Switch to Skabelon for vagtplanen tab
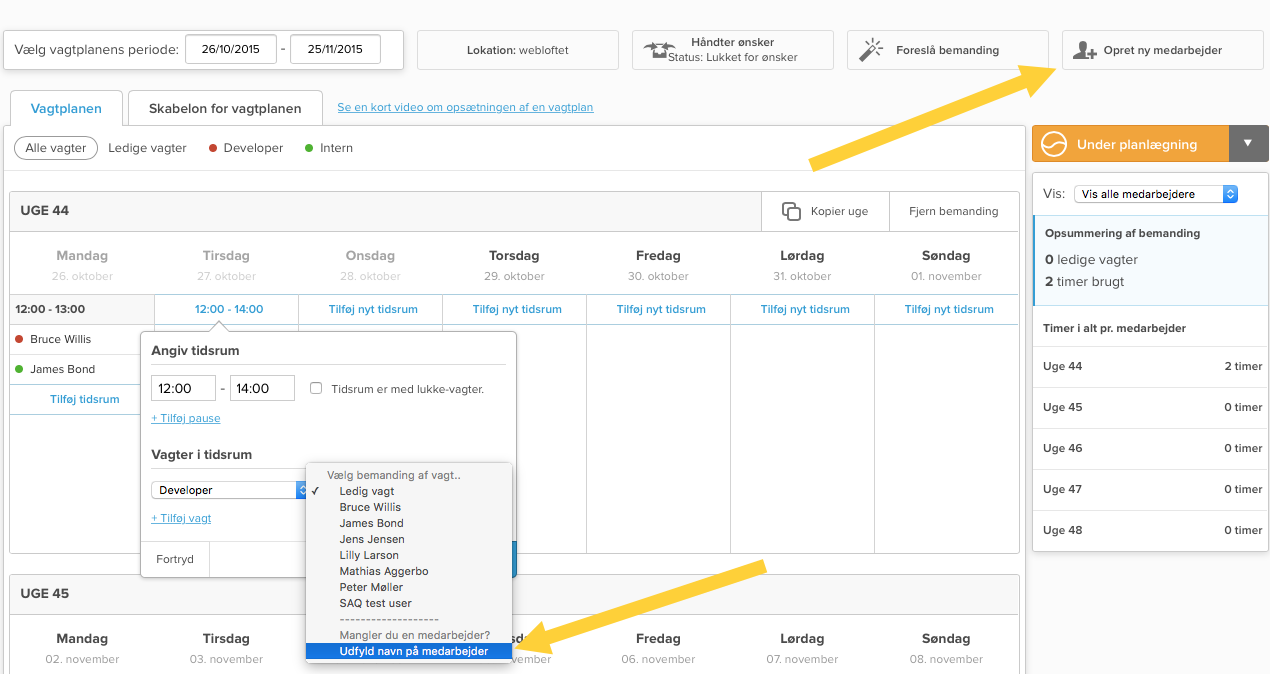 pos(225,108)
